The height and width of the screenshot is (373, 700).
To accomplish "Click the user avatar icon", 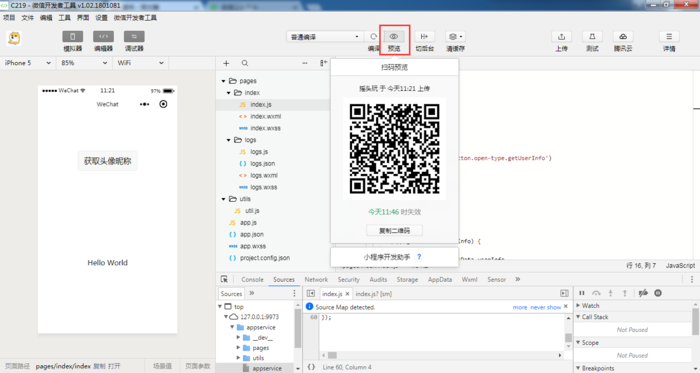I will tap(14, 38).
